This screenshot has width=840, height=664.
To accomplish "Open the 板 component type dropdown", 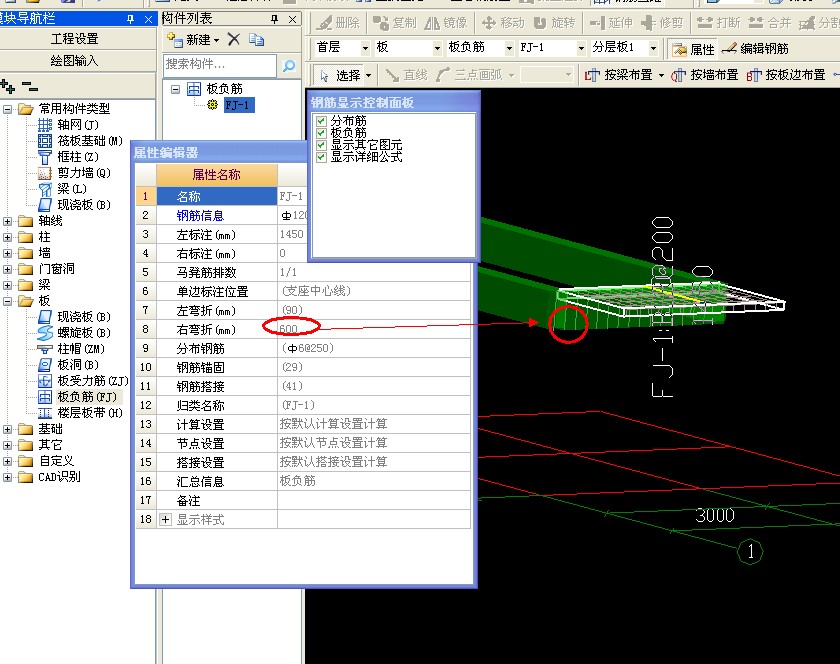I will coord(437,48).
